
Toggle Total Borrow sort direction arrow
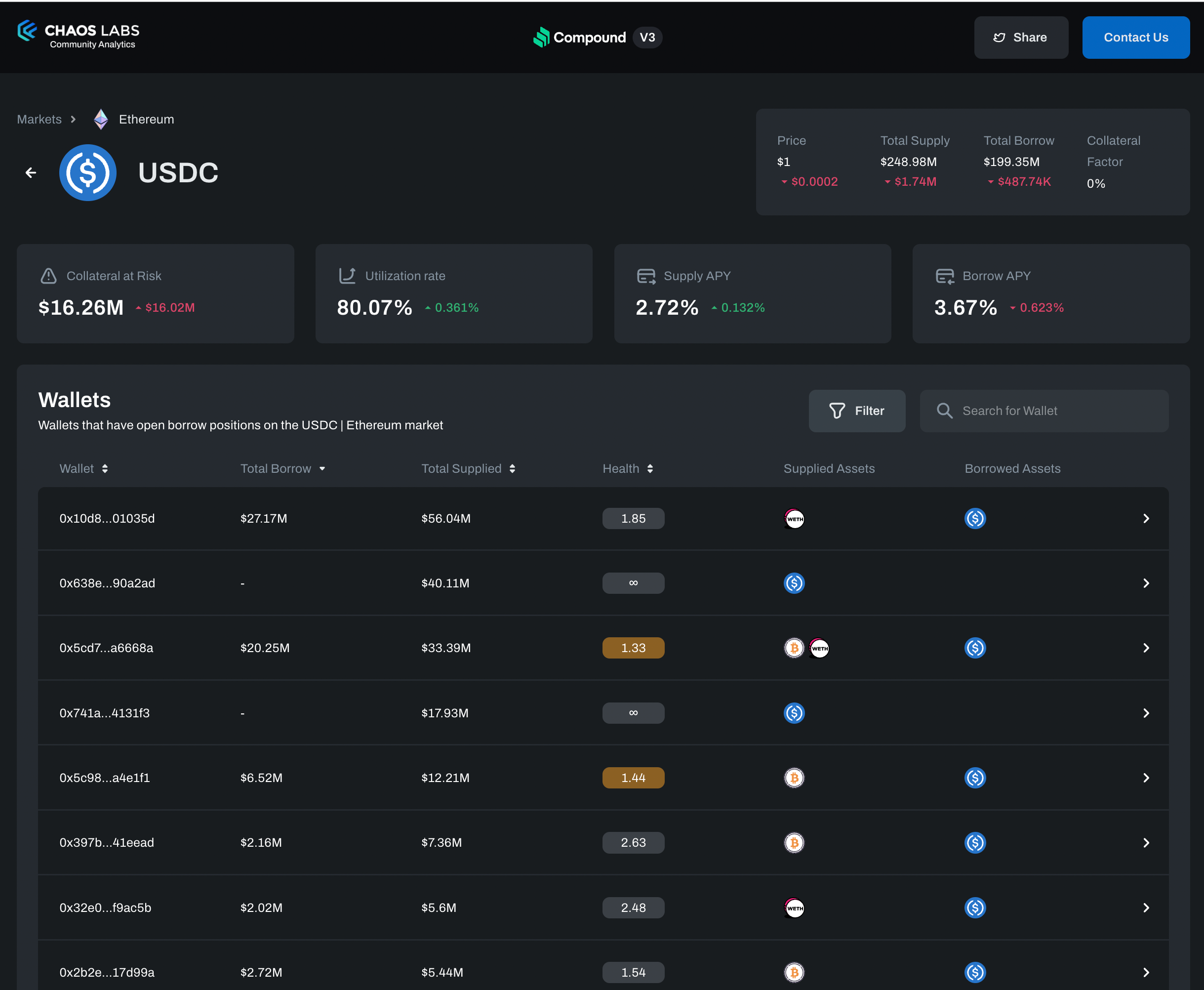click(322, 469)
